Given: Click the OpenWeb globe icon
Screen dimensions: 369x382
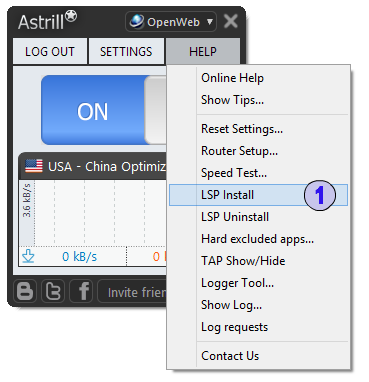Looking at the screenshot, I should point(137,22).
